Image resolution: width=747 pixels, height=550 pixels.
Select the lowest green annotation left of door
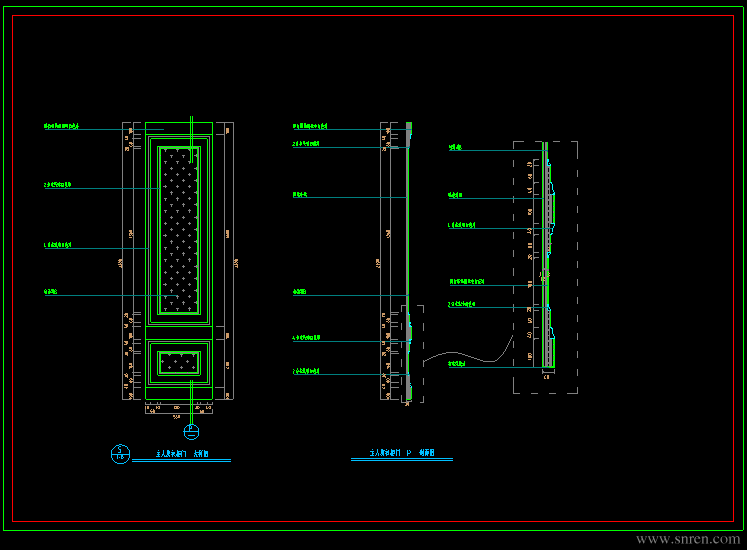(50, 291)
